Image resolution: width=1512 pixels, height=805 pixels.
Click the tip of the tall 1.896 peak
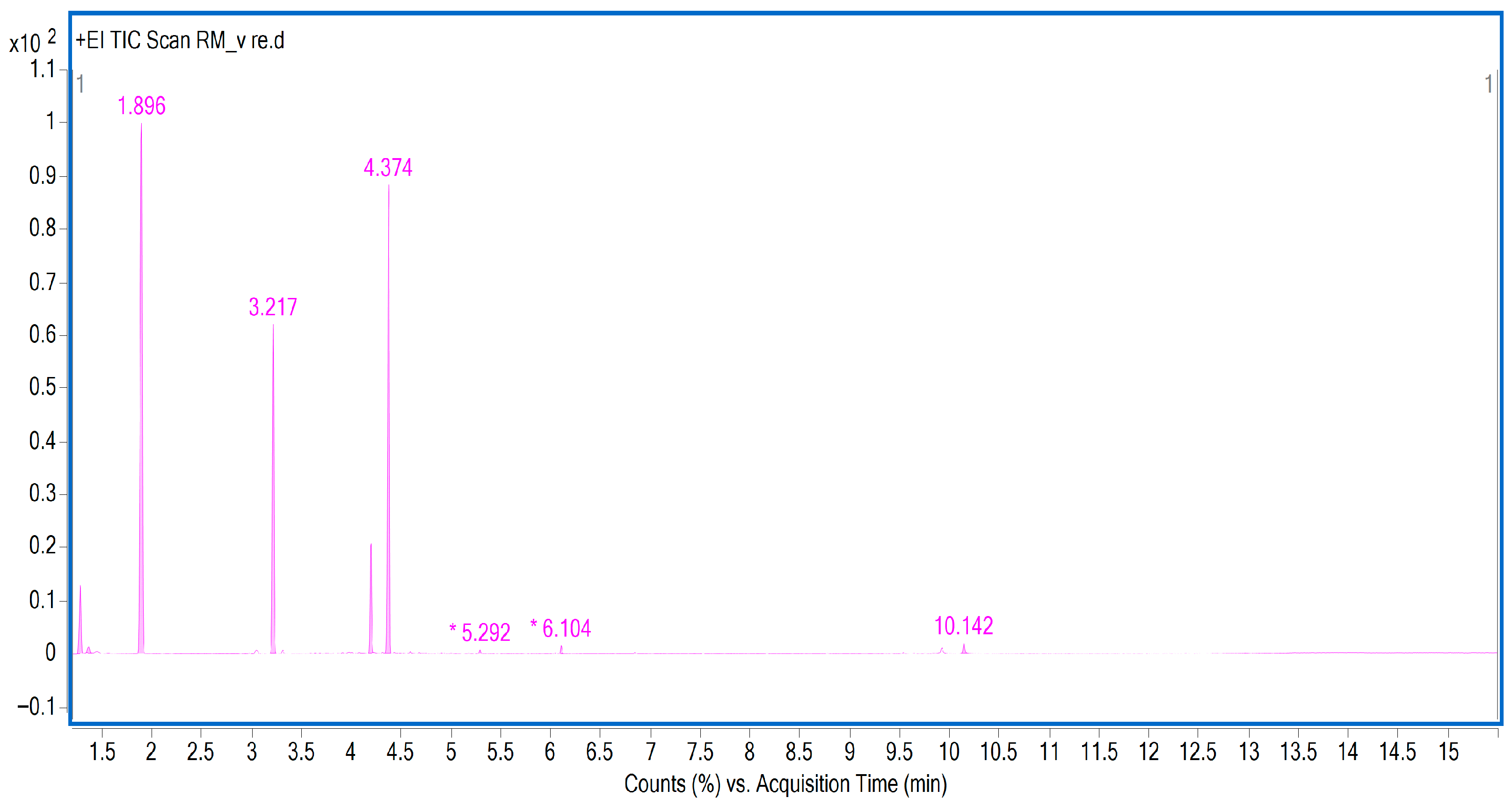141,124
